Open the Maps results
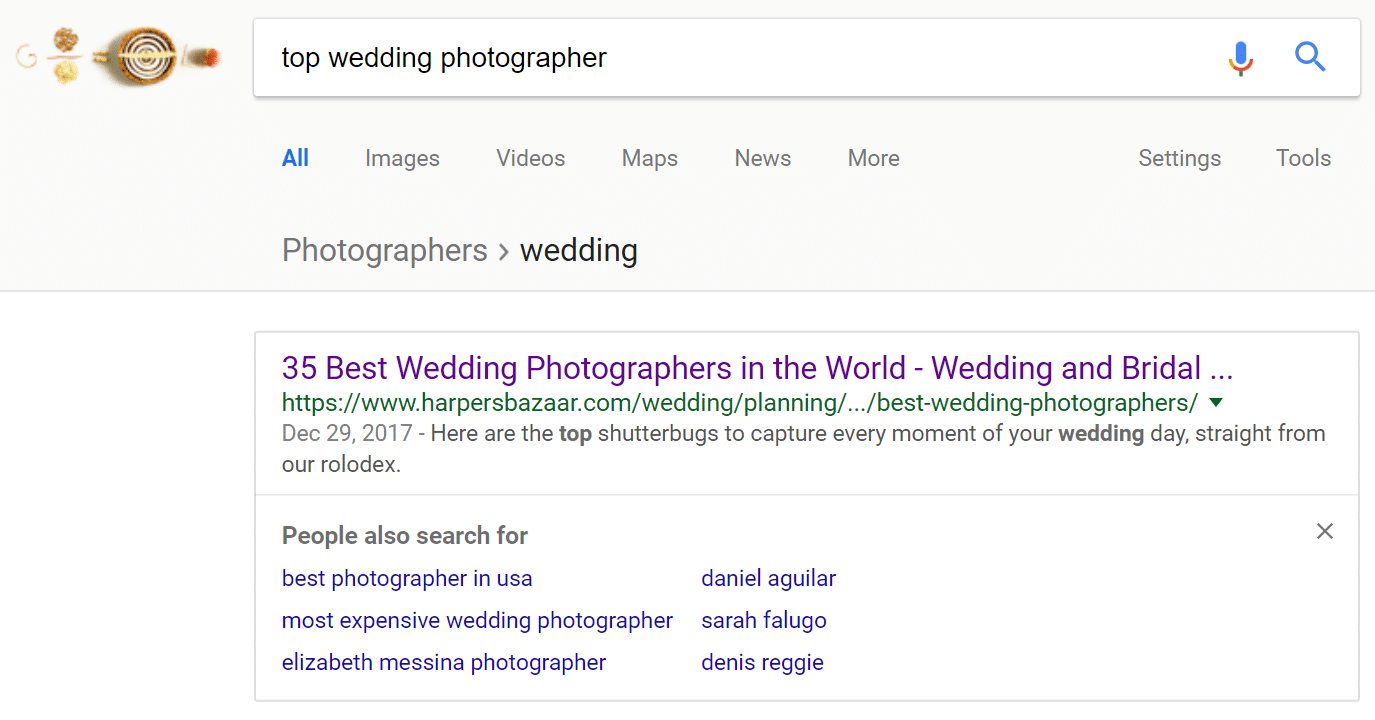 click(x=649, y=158)
